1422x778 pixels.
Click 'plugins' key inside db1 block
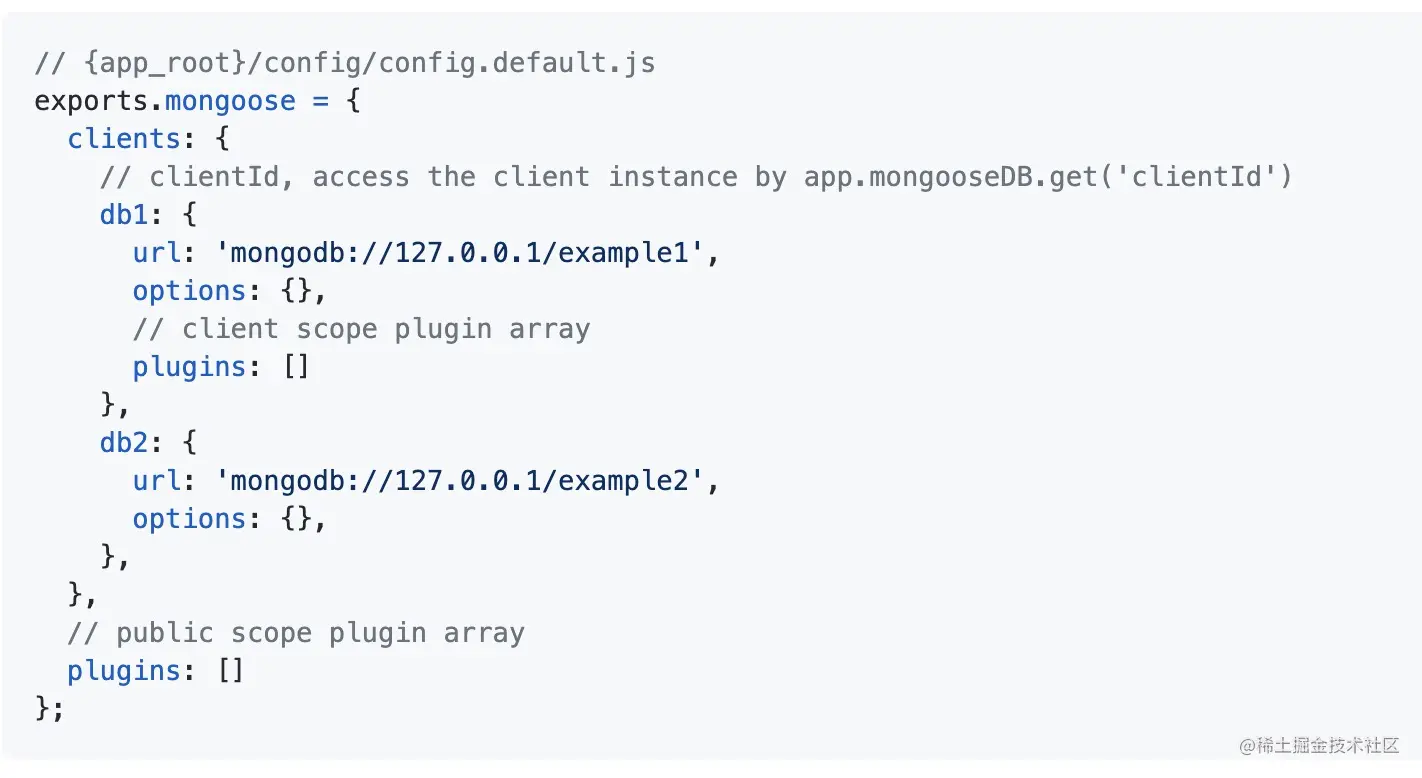point(189,367)
